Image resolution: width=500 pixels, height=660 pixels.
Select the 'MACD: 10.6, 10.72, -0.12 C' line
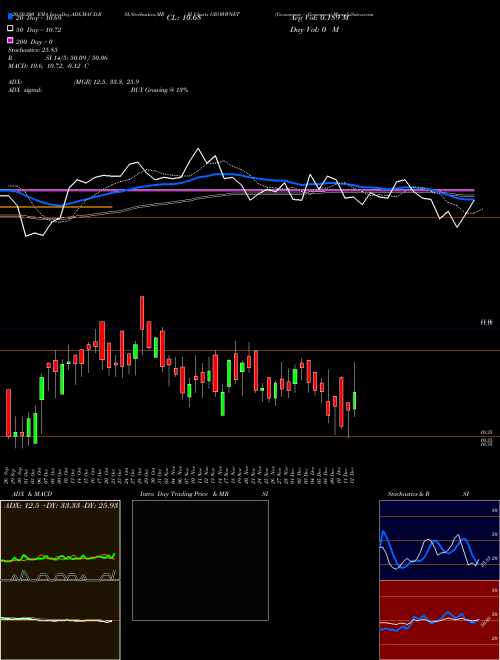tap(48, 66)
